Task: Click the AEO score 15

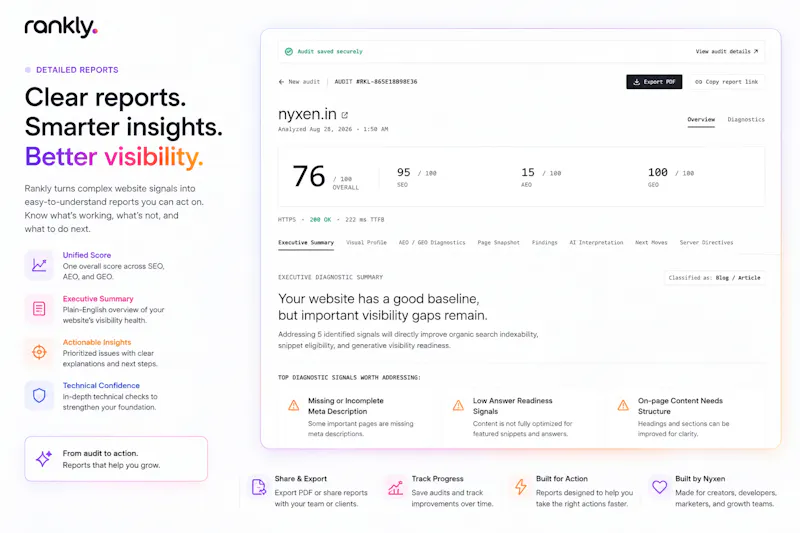Action: 528,173
